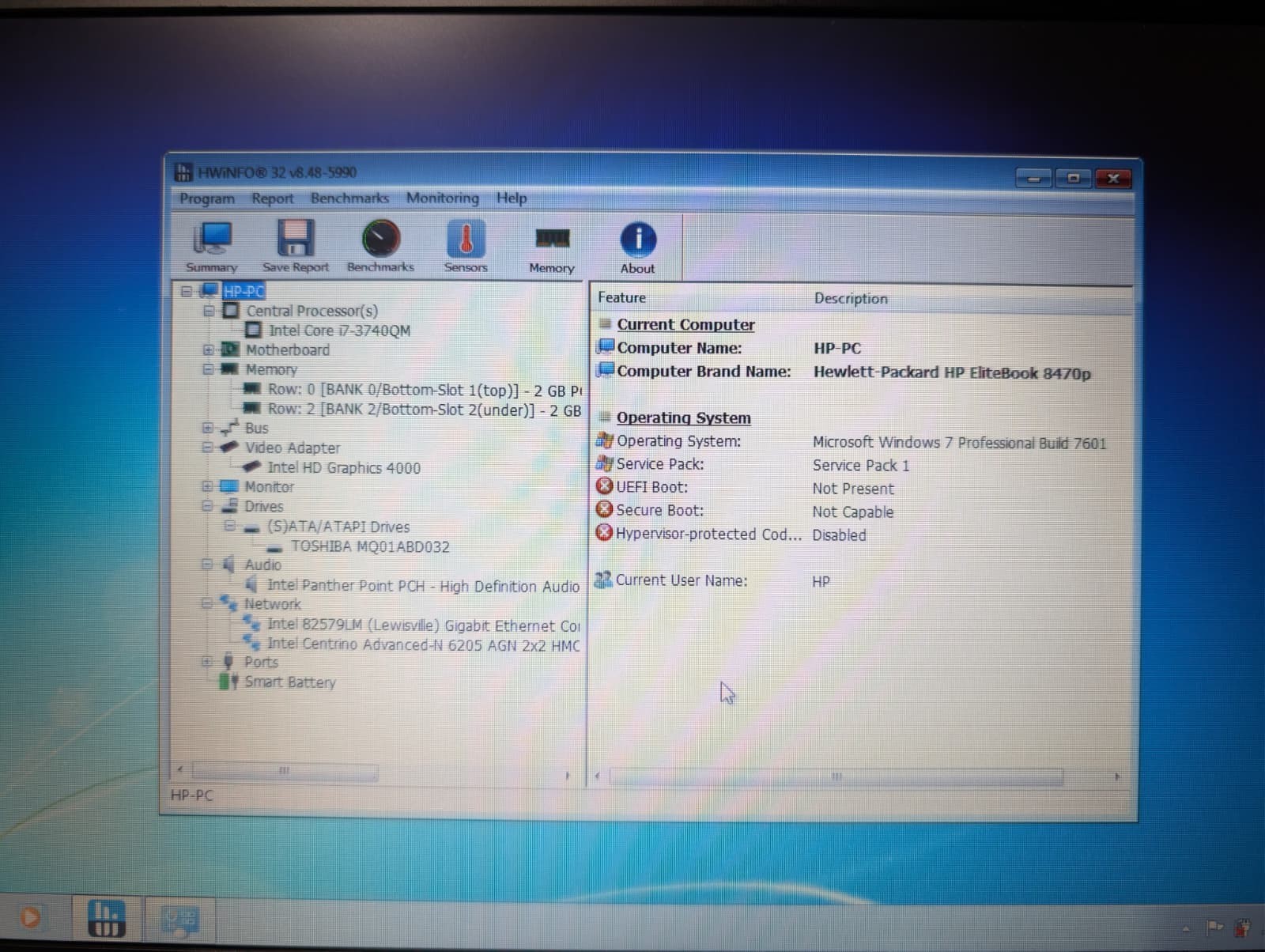Click the Network node icon

pos(228,603)
